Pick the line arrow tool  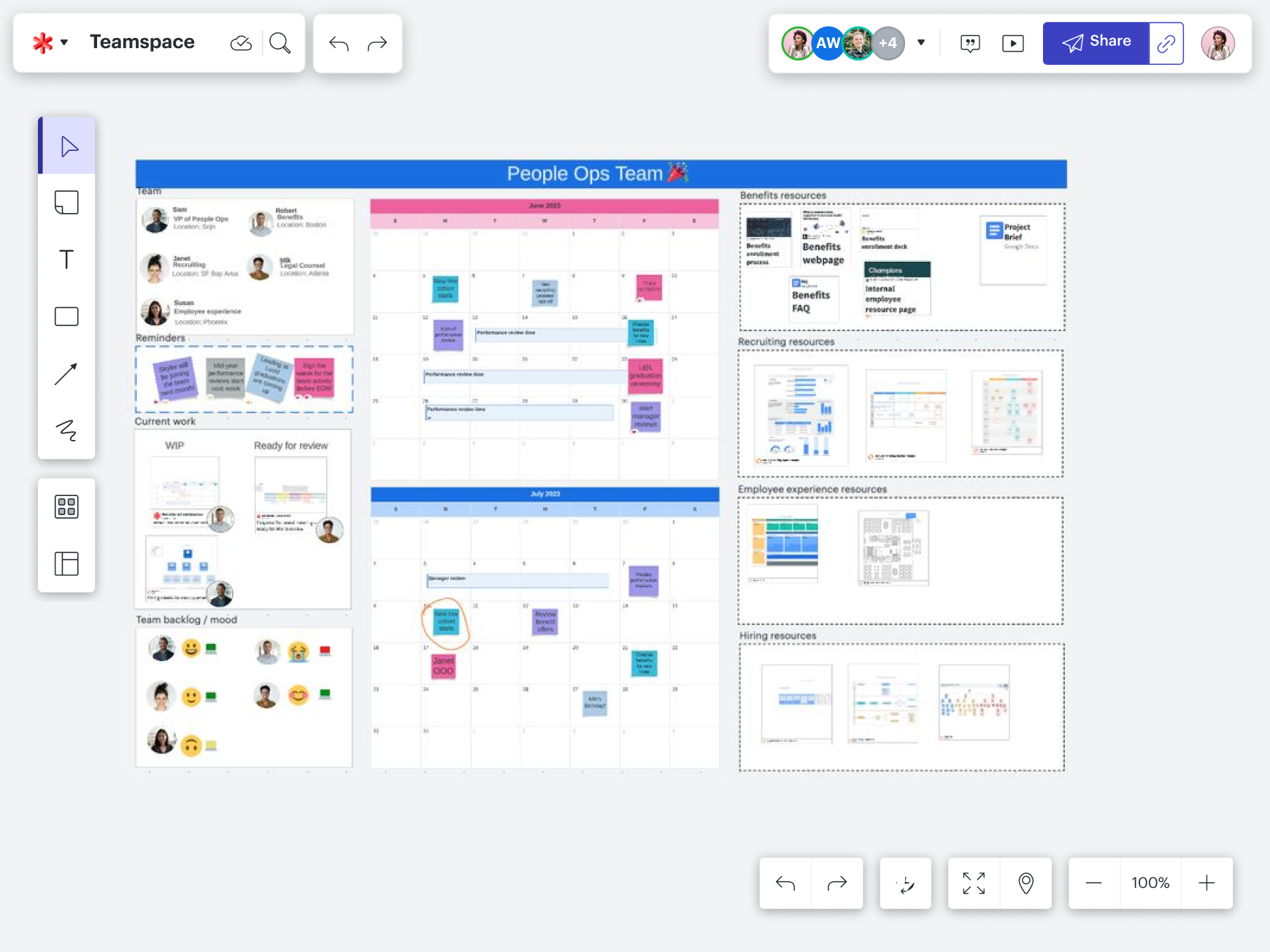(x=66, y=374)
